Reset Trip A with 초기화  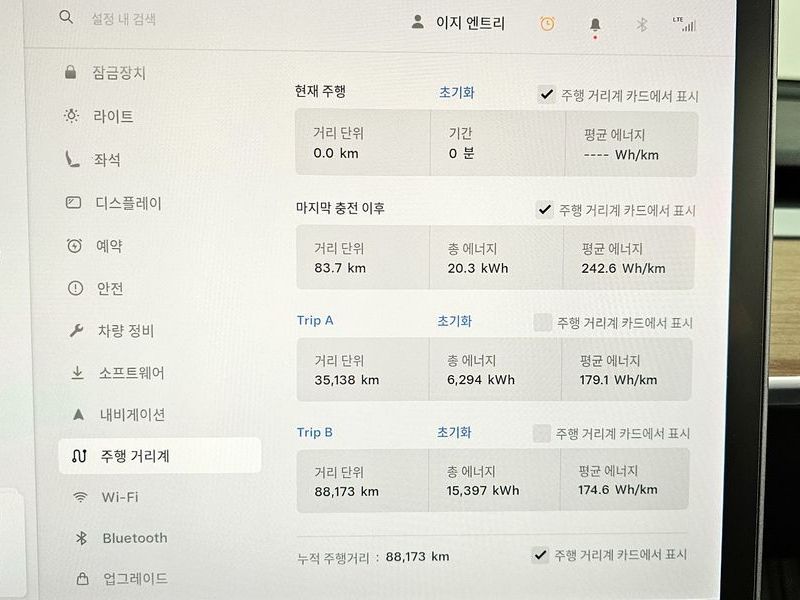tap(454, 321)
